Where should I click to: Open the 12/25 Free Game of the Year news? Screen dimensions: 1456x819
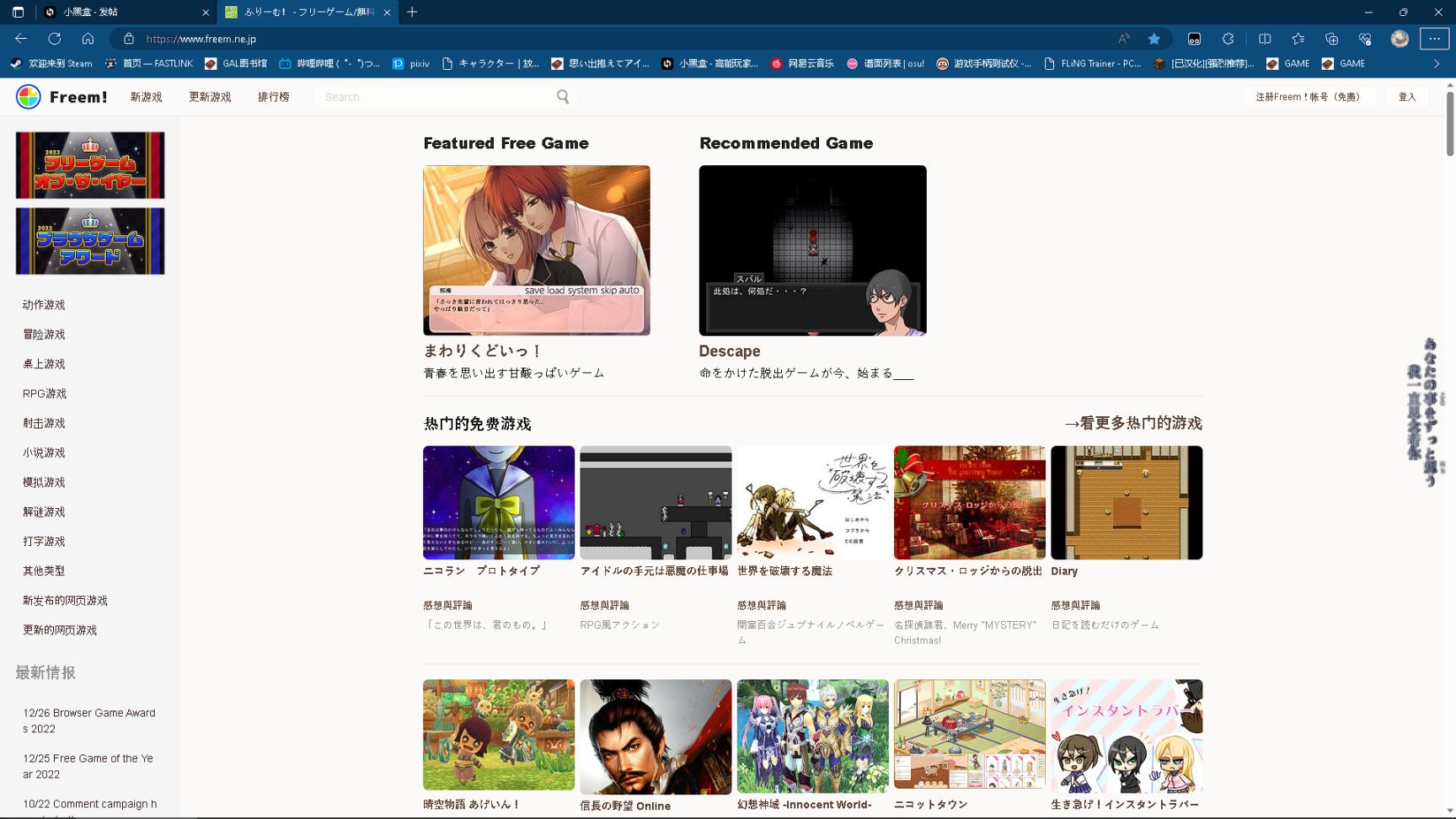click(88, 766)
